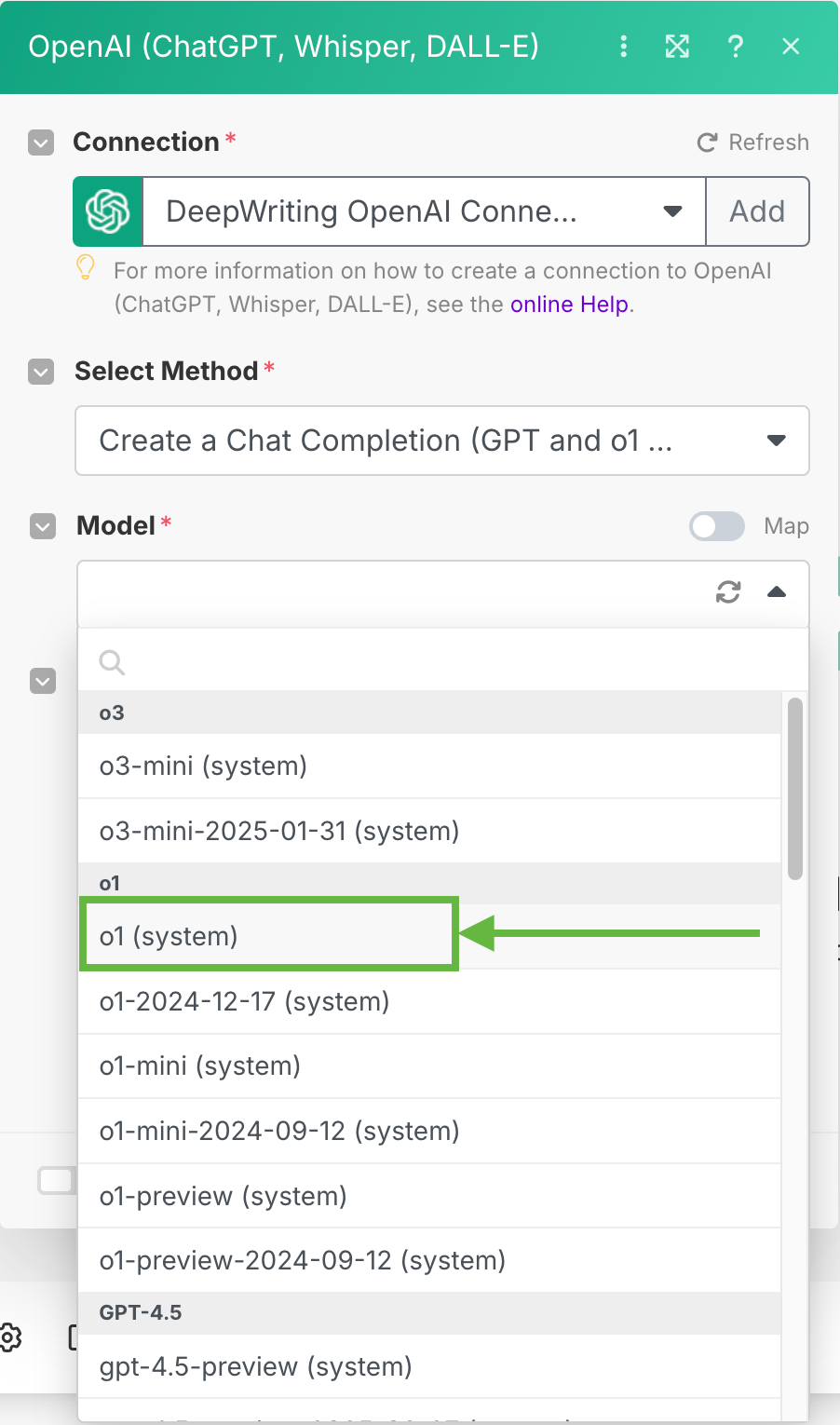Image resolution: width=840 pixels, height=1425 pixels.
Task: Focus the model search input field
Action: click(442, 661)
